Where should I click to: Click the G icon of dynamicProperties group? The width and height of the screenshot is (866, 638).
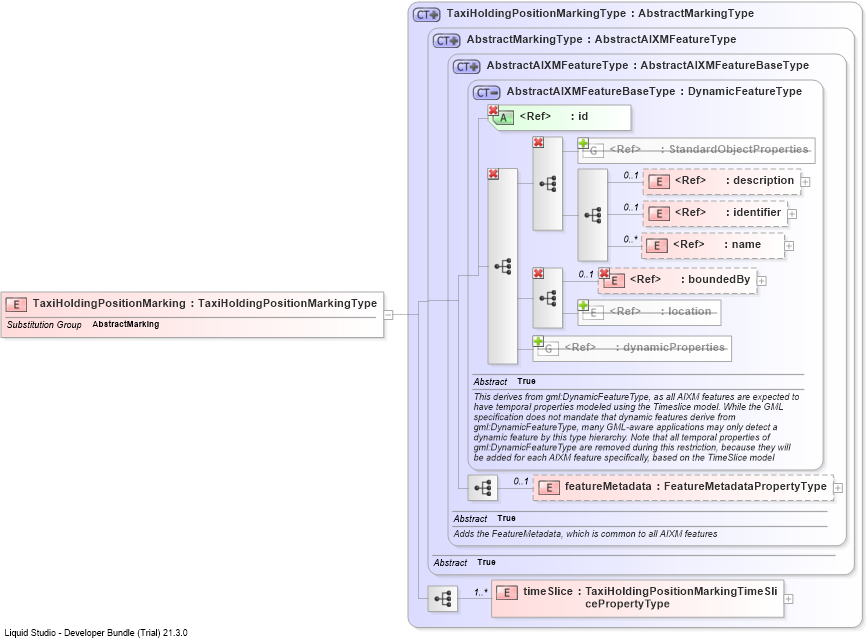pyautogui.click(x=548, y=349)
